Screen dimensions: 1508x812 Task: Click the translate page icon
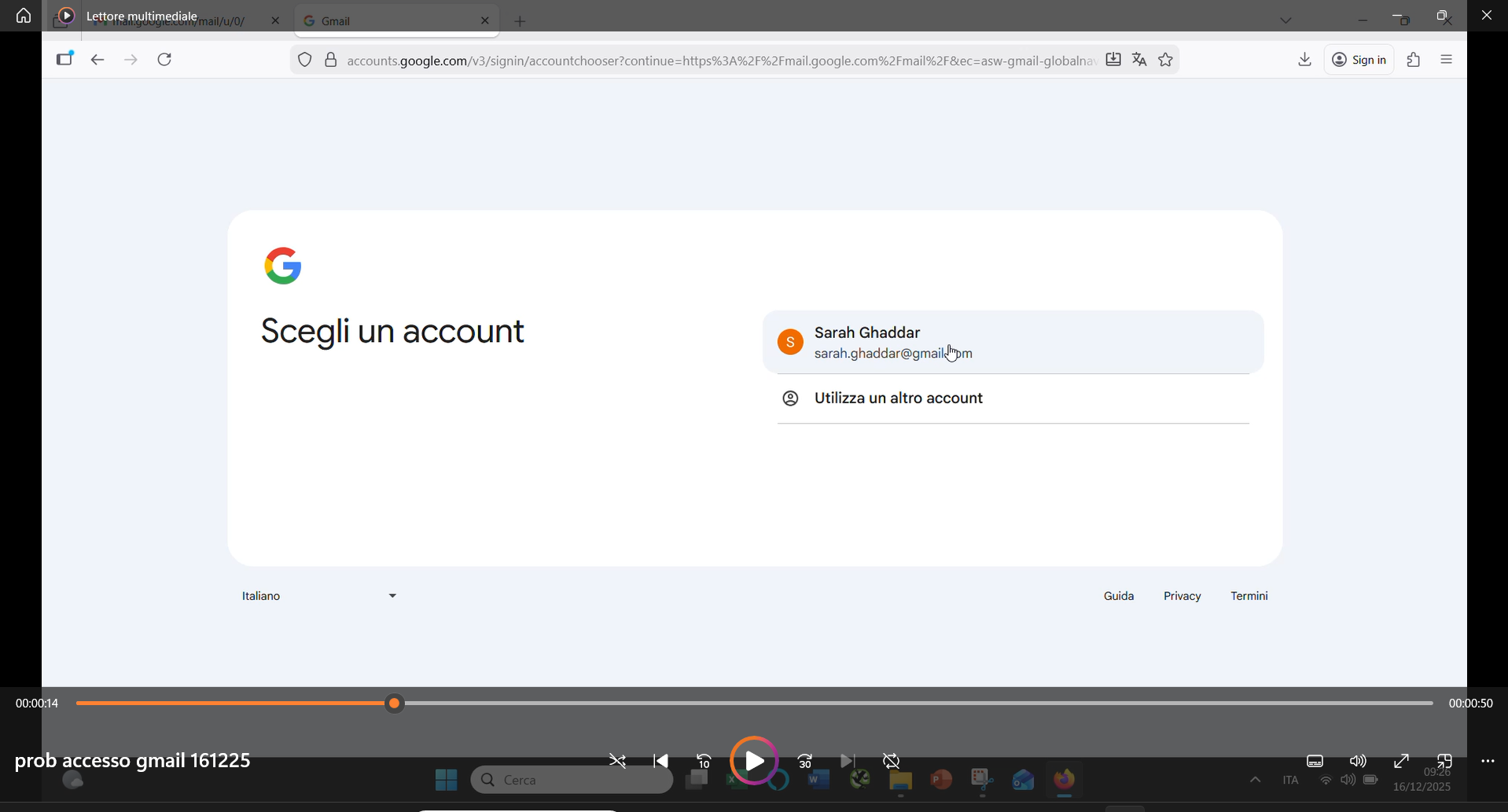tap(1139, 60)
